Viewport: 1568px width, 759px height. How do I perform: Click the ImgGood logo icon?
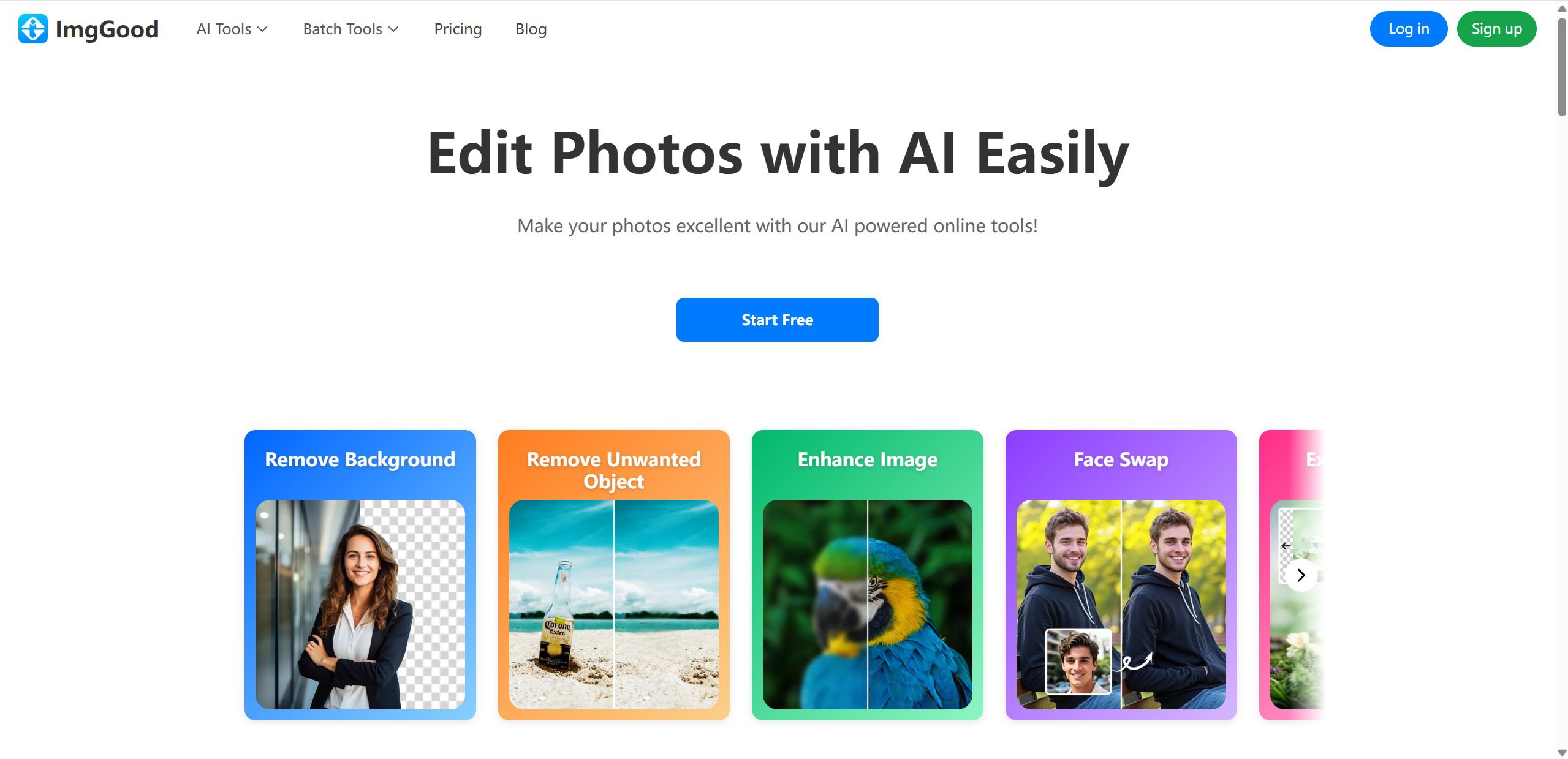pos(33,29)
